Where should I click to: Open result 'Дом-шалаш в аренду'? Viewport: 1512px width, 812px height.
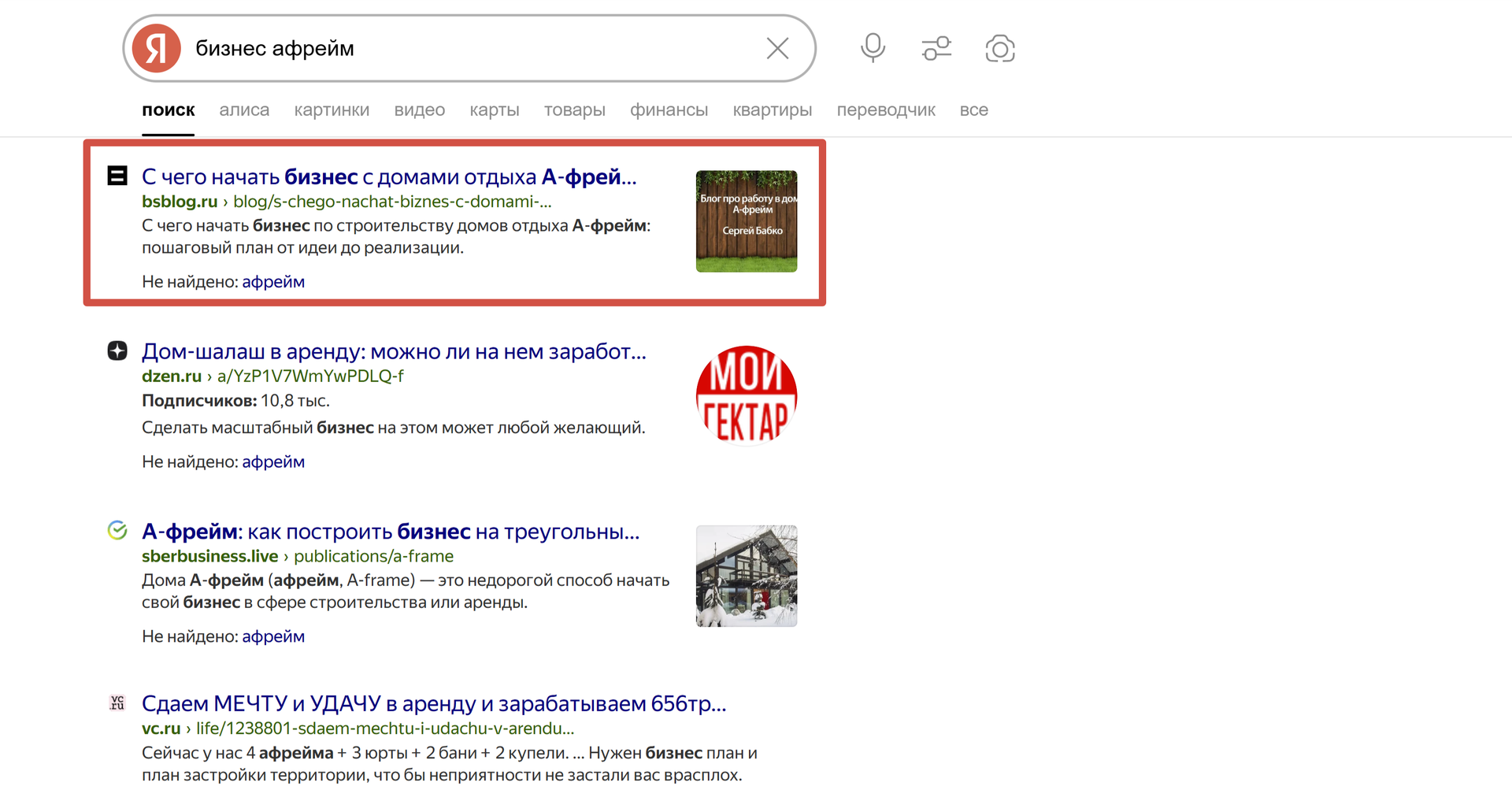pyautogui.click(x=394, y=351)
